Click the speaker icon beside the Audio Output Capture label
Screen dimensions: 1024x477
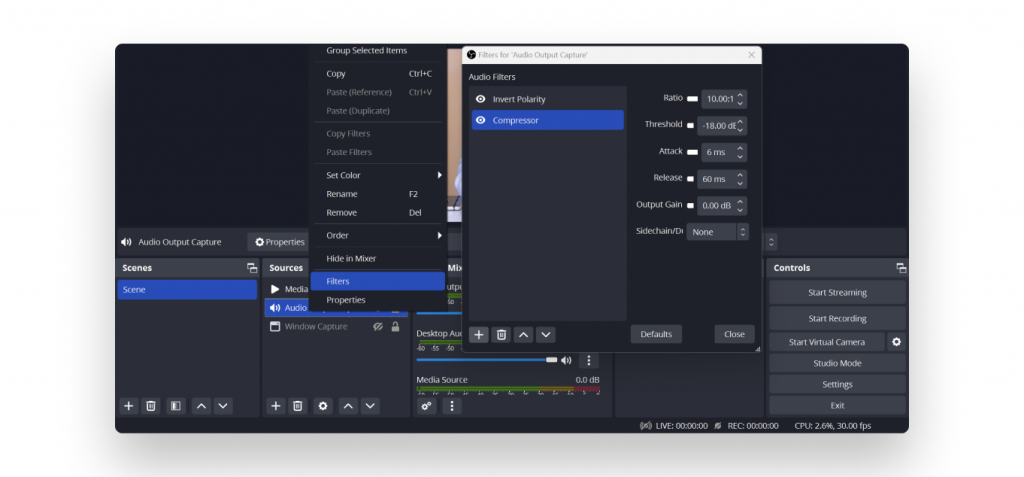(127, 242)
